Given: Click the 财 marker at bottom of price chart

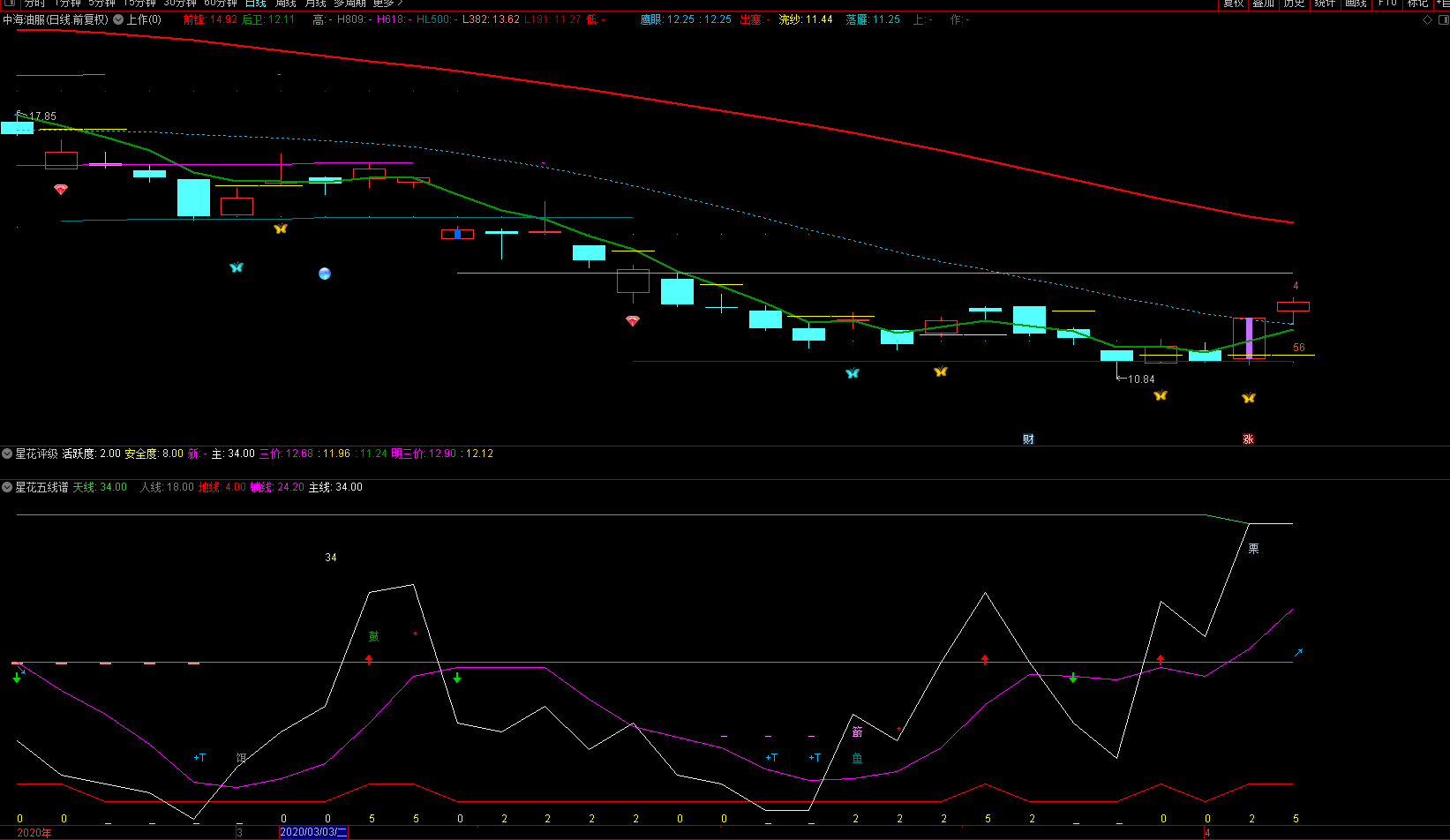Looking at the screenshot, I should pyautogui.click(x=1028, y=439).
